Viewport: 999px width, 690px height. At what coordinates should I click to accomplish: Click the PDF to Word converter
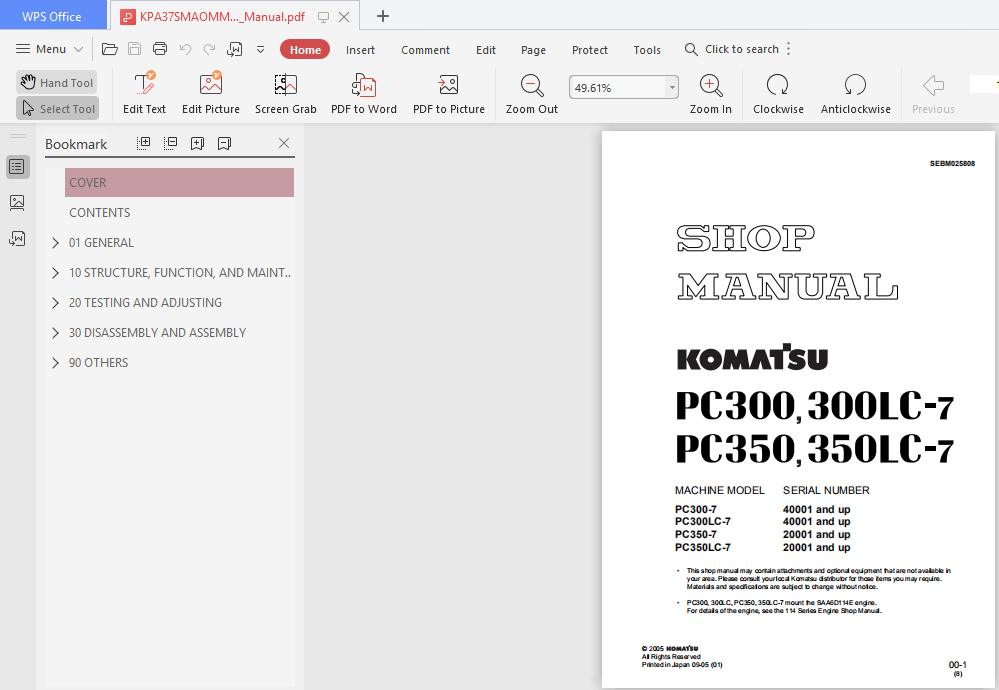(364, 93)
